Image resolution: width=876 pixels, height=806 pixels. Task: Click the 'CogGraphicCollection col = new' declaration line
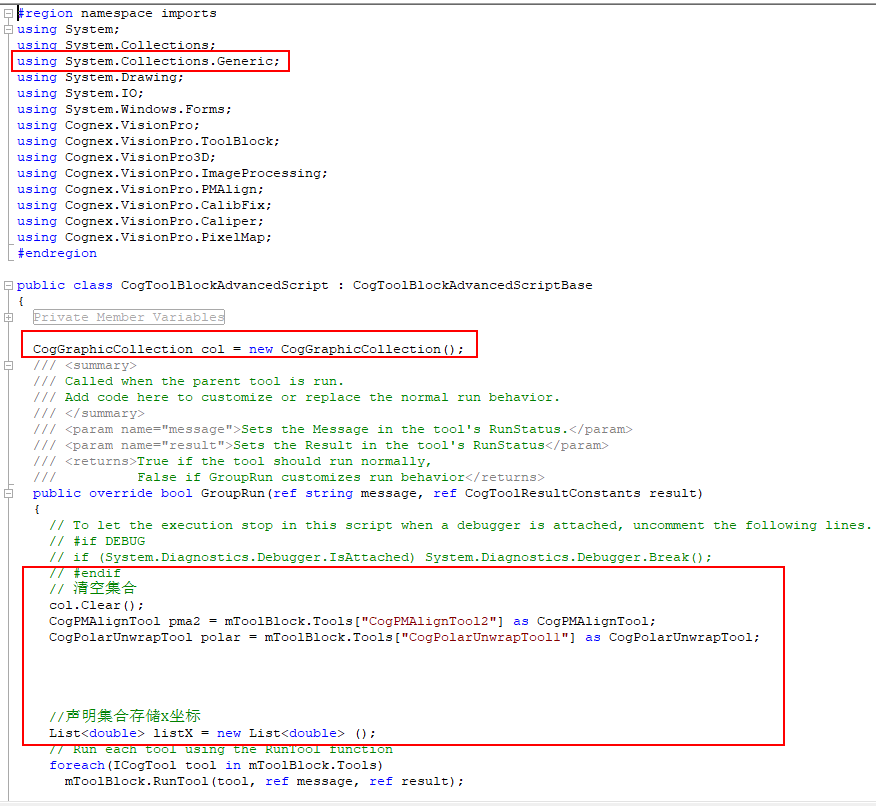coord(248,350)
